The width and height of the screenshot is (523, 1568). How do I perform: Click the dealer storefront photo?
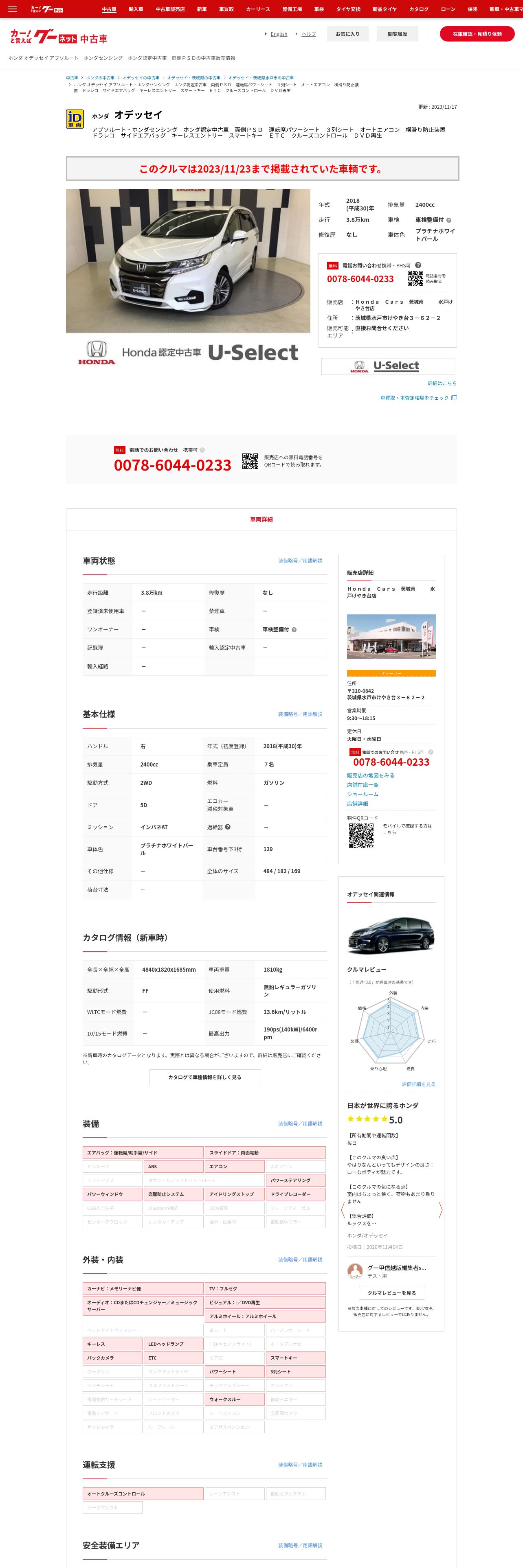pos(391,637)
